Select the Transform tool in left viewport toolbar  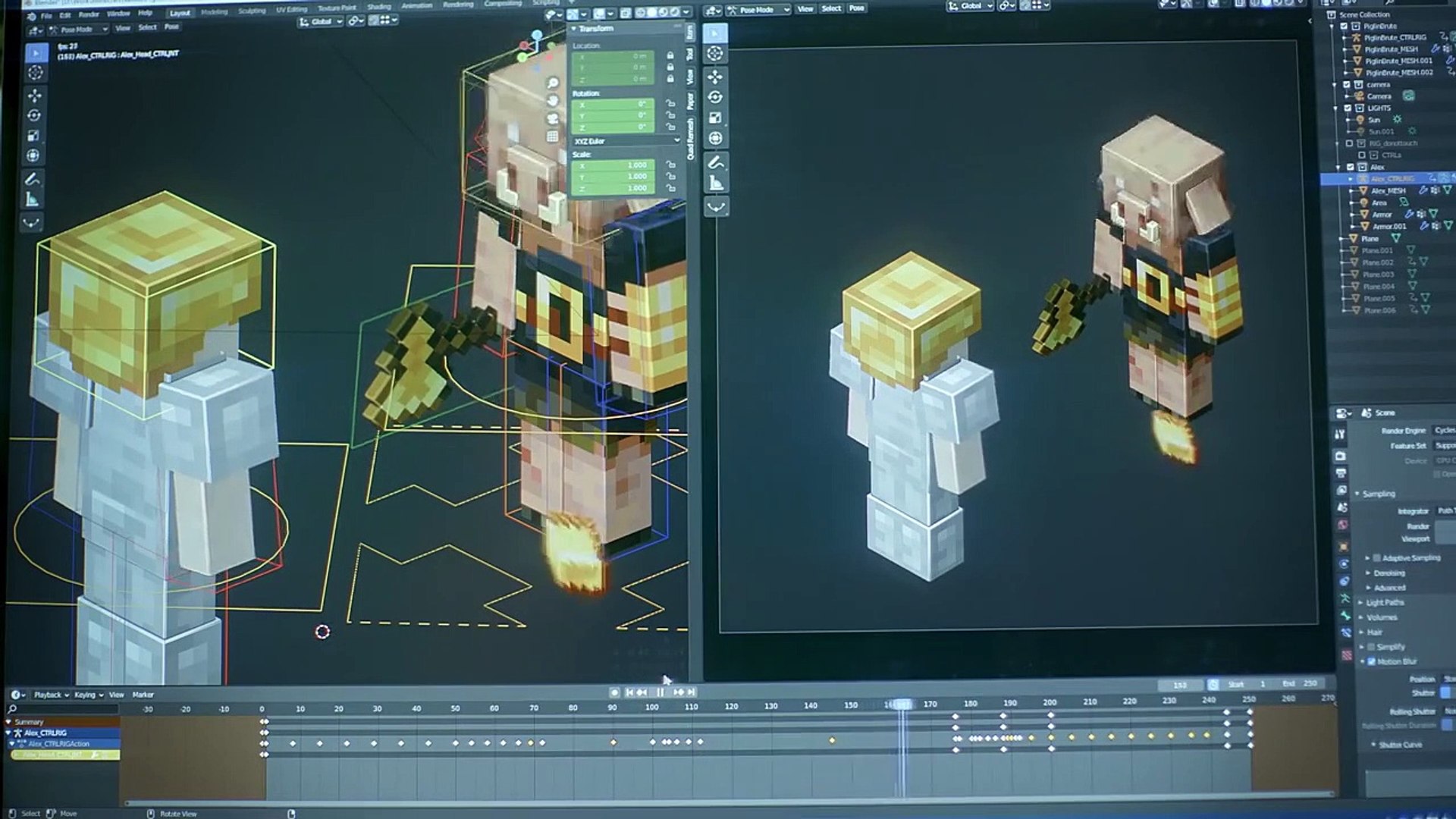click(33, 156)
